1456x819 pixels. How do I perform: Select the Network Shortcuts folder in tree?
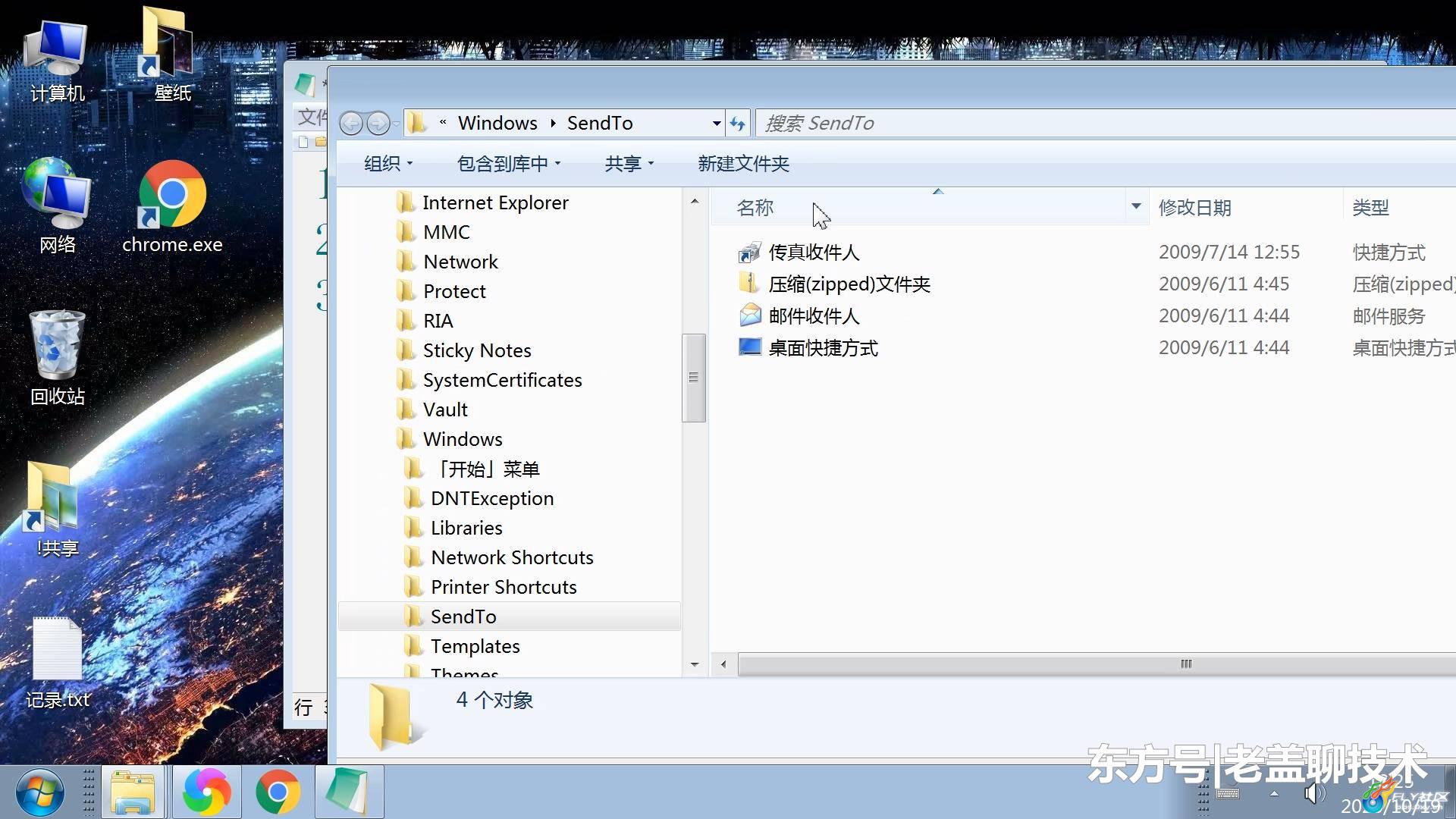point(512,557)
